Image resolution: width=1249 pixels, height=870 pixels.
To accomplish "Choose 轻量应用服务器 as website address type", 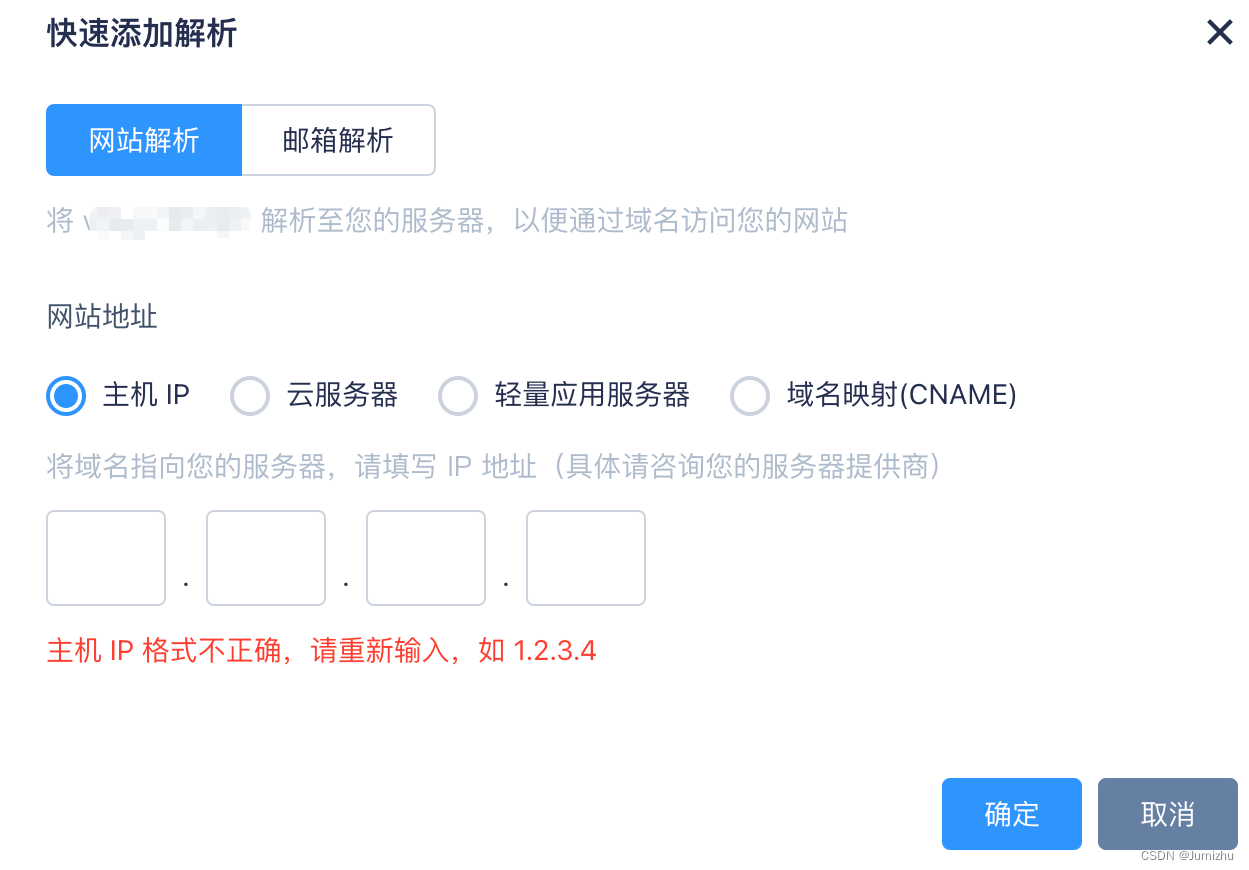I will (458, 395).
